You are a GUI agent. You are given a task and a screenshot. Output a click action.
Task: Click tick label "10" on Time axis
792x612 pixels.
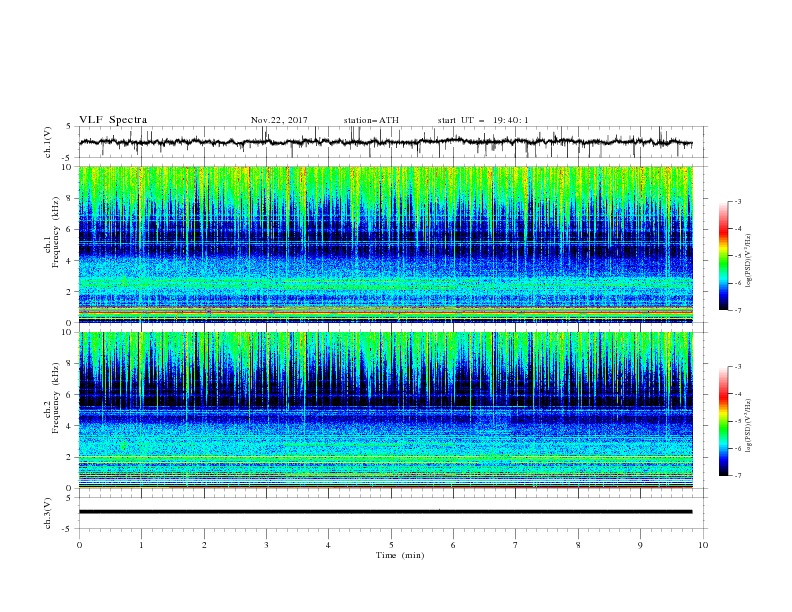pyautogui.click(x=703, y=545)
